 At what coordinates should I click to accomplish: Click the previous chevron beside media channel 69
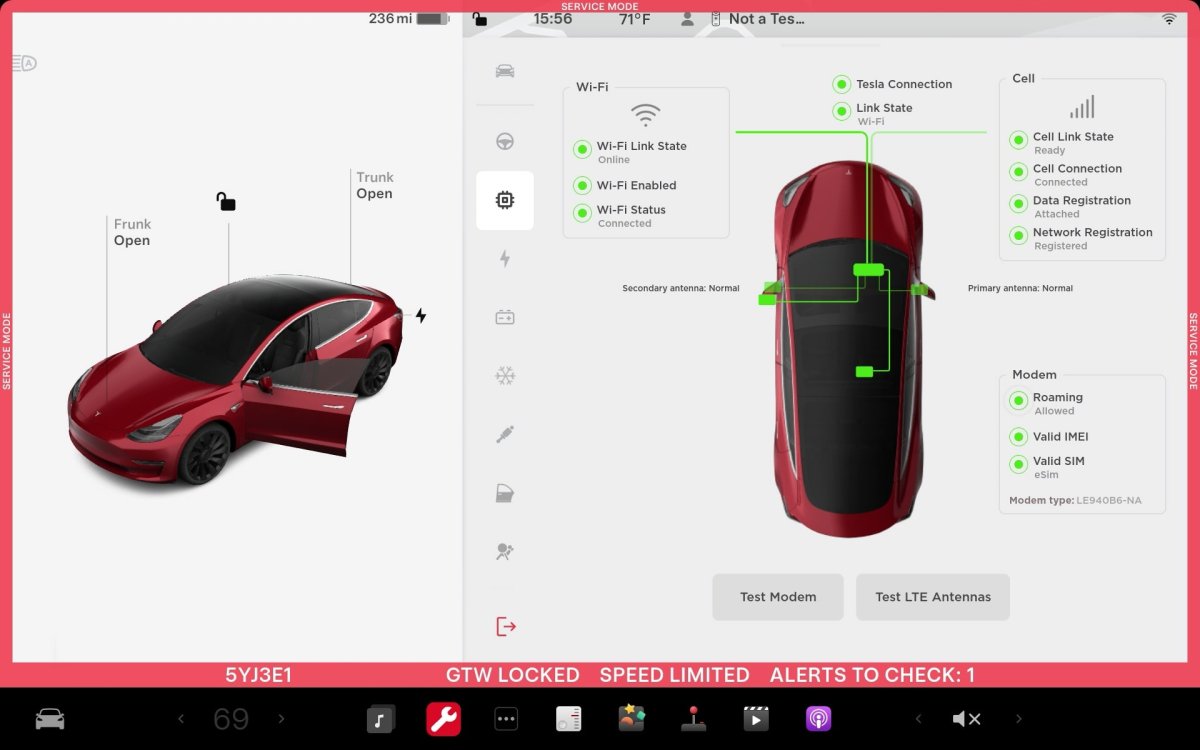(181, 718)
